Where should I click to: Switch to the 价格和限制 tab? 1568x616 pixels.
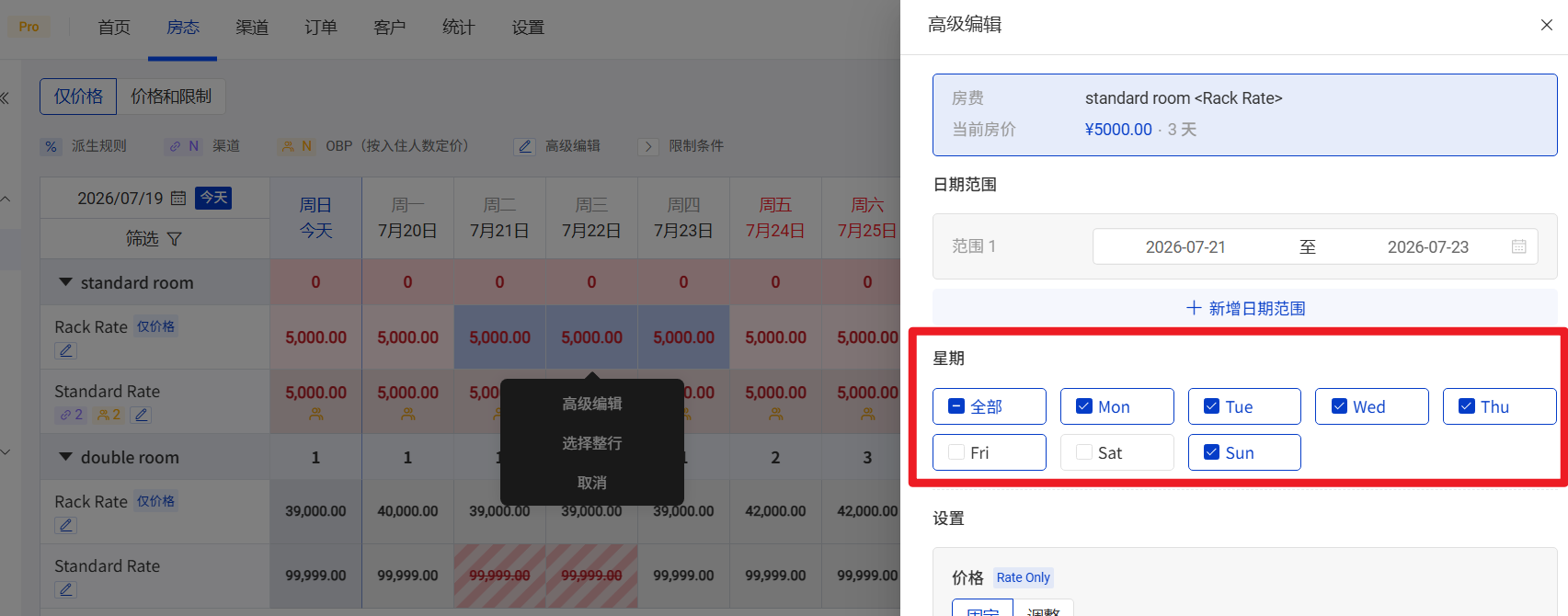pos(171,97)
